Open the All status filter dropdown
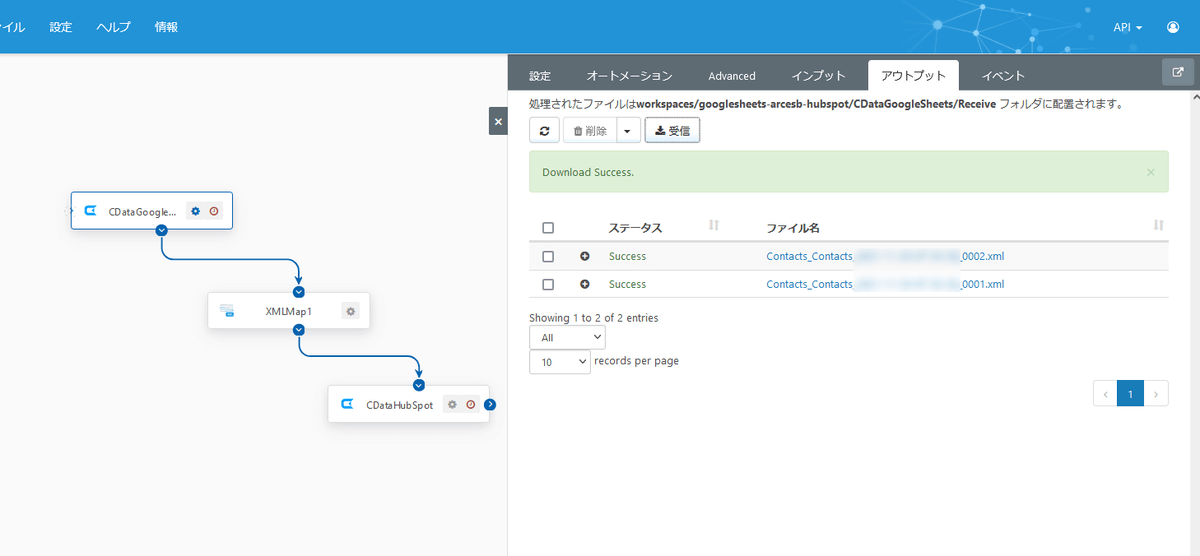 click(x=567, y=338)
